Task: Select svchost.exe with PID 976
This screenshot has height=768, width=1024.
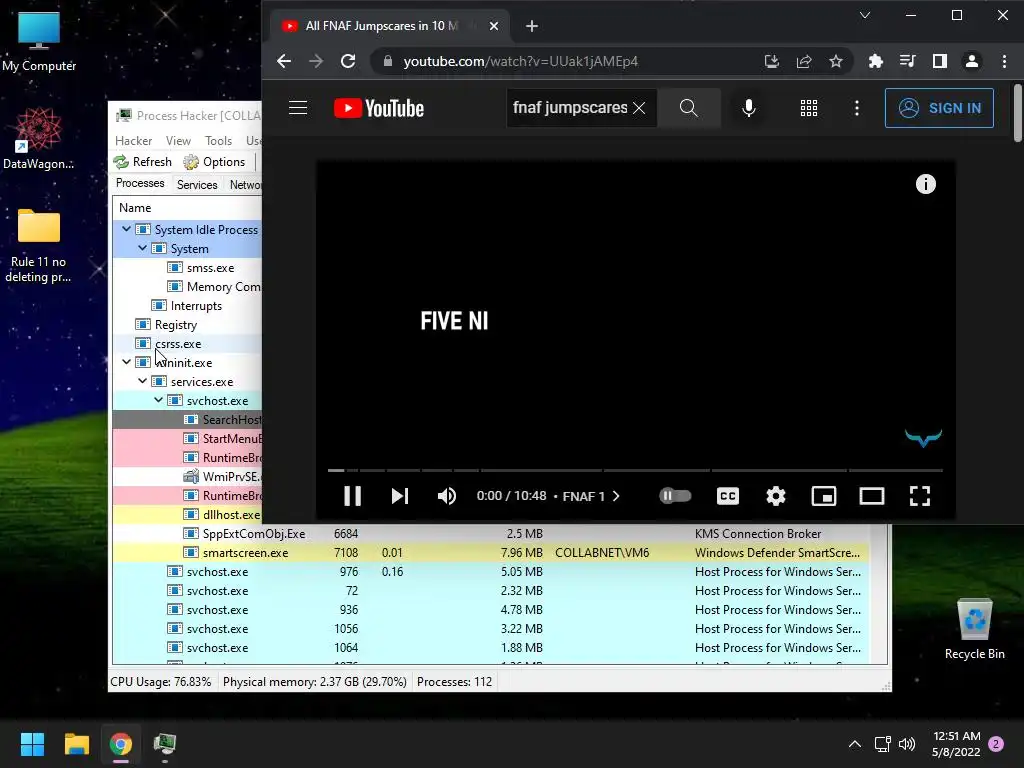Action: point(490,572)
